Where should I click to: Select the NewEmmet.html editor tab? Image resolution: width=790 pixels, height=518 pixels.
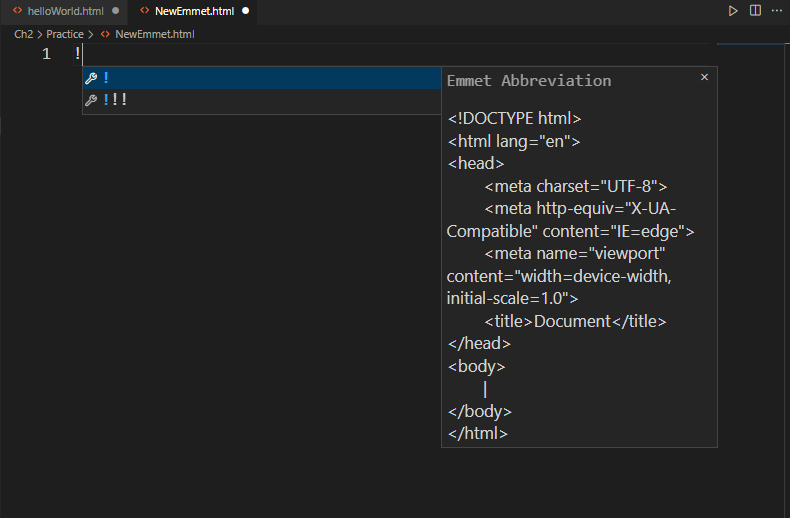tap(194, 11)
